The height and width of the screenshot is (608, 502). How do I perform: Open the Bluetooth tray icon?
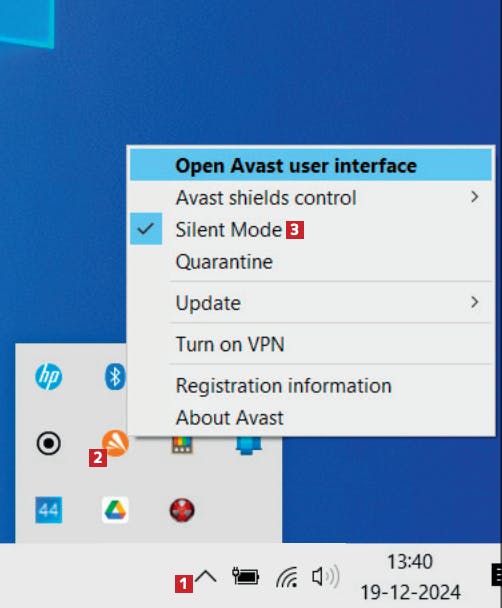coord(115,377)
